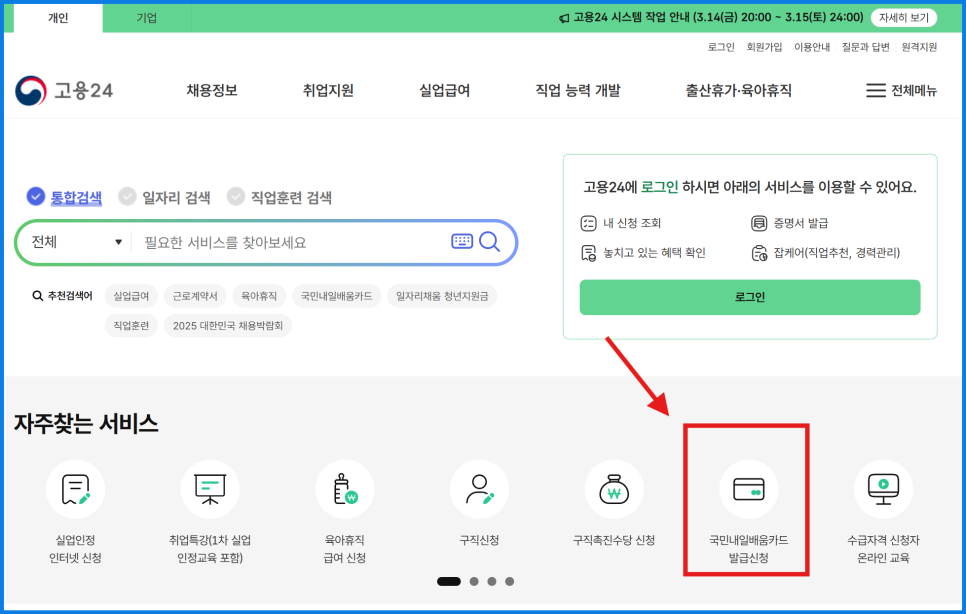
Task: Open the 채용정보 menu
Action: [x=212, y=91]
